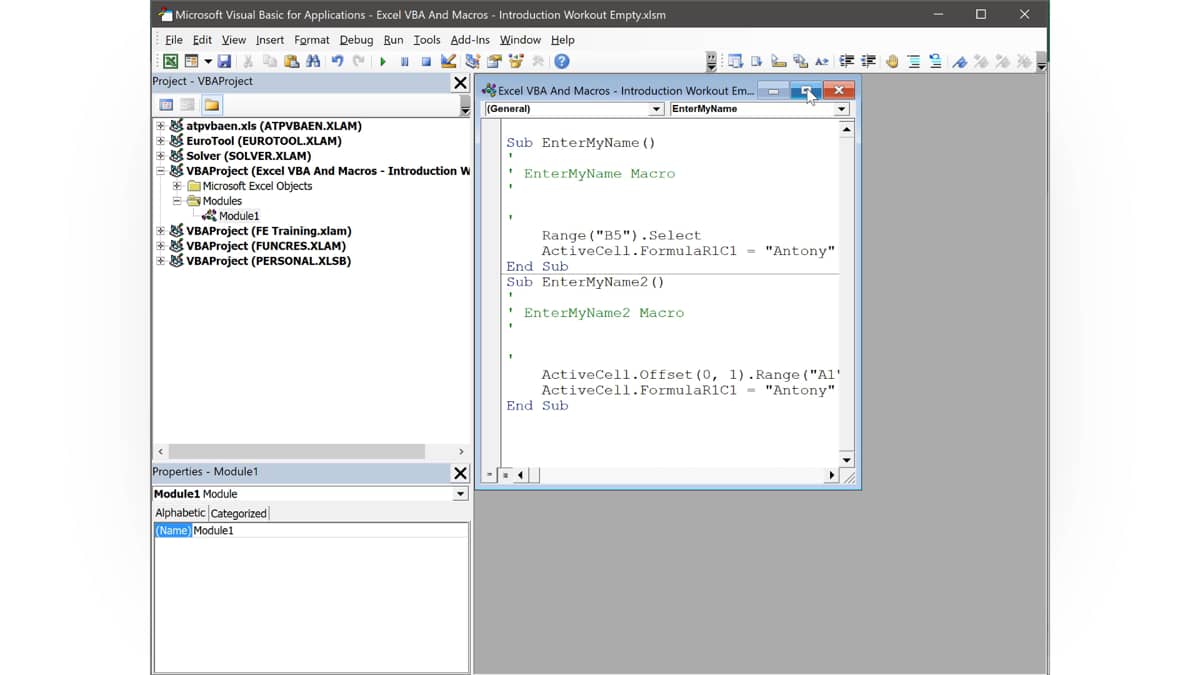The height and width of the screenshot is (675, 1200).
Task: Open the Object Browser icon
Action: click(x=516, y=61)
